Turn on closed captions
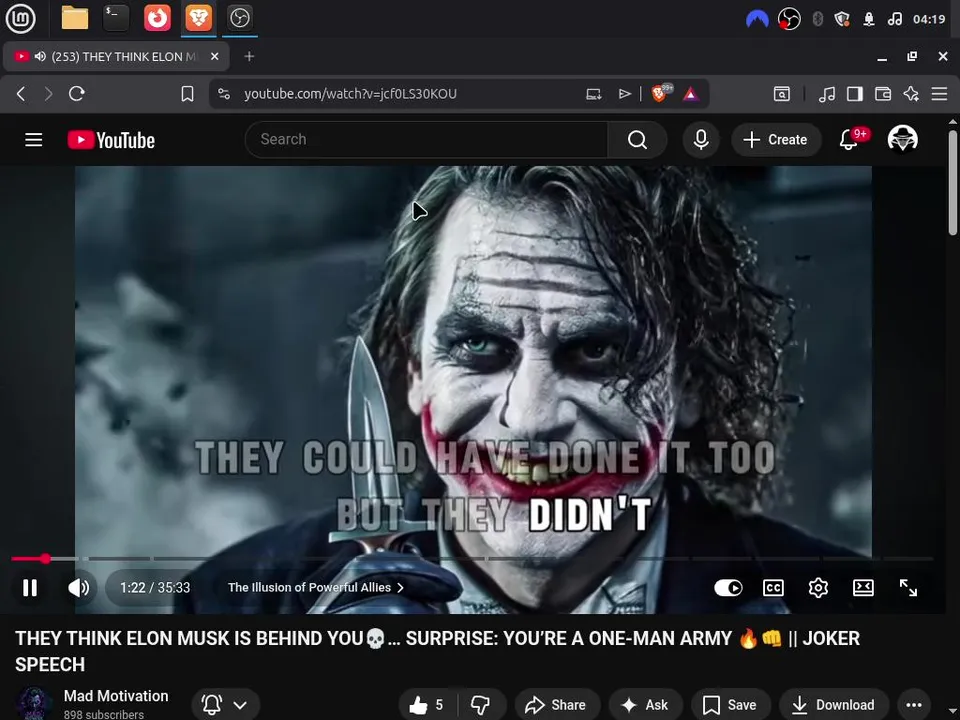The height and width of the screenshot is (720, 960). point(773,588)
